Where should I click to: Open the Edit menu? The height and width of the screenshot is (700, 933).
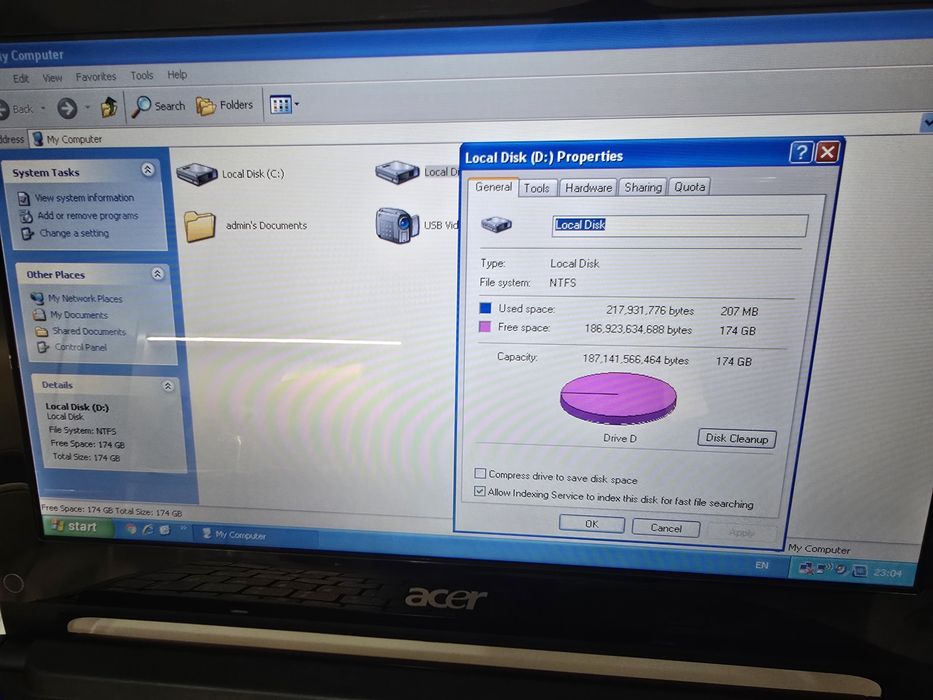coord(21,78)
